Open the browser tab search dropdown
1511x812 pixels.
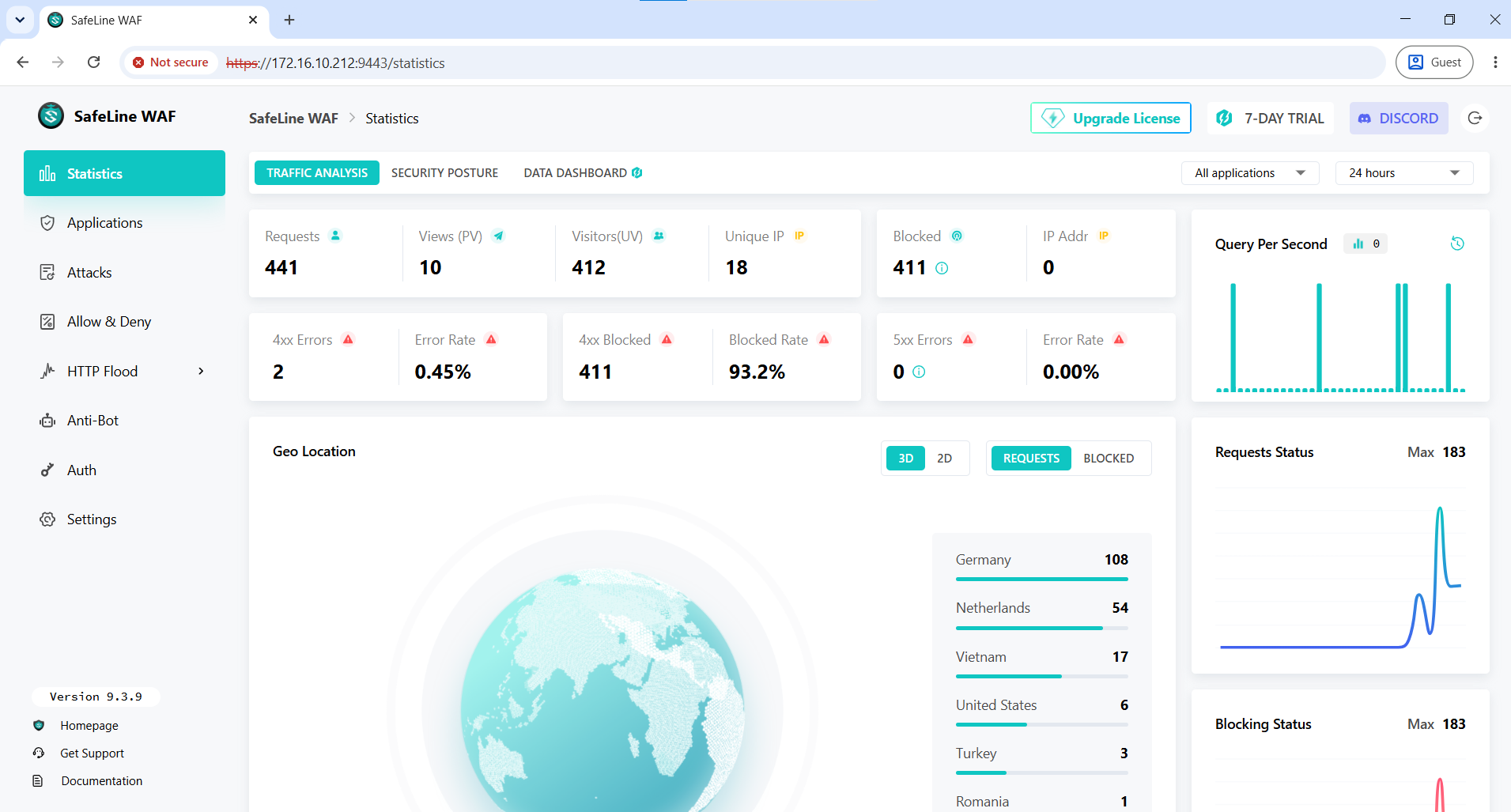tap(20, 20)
